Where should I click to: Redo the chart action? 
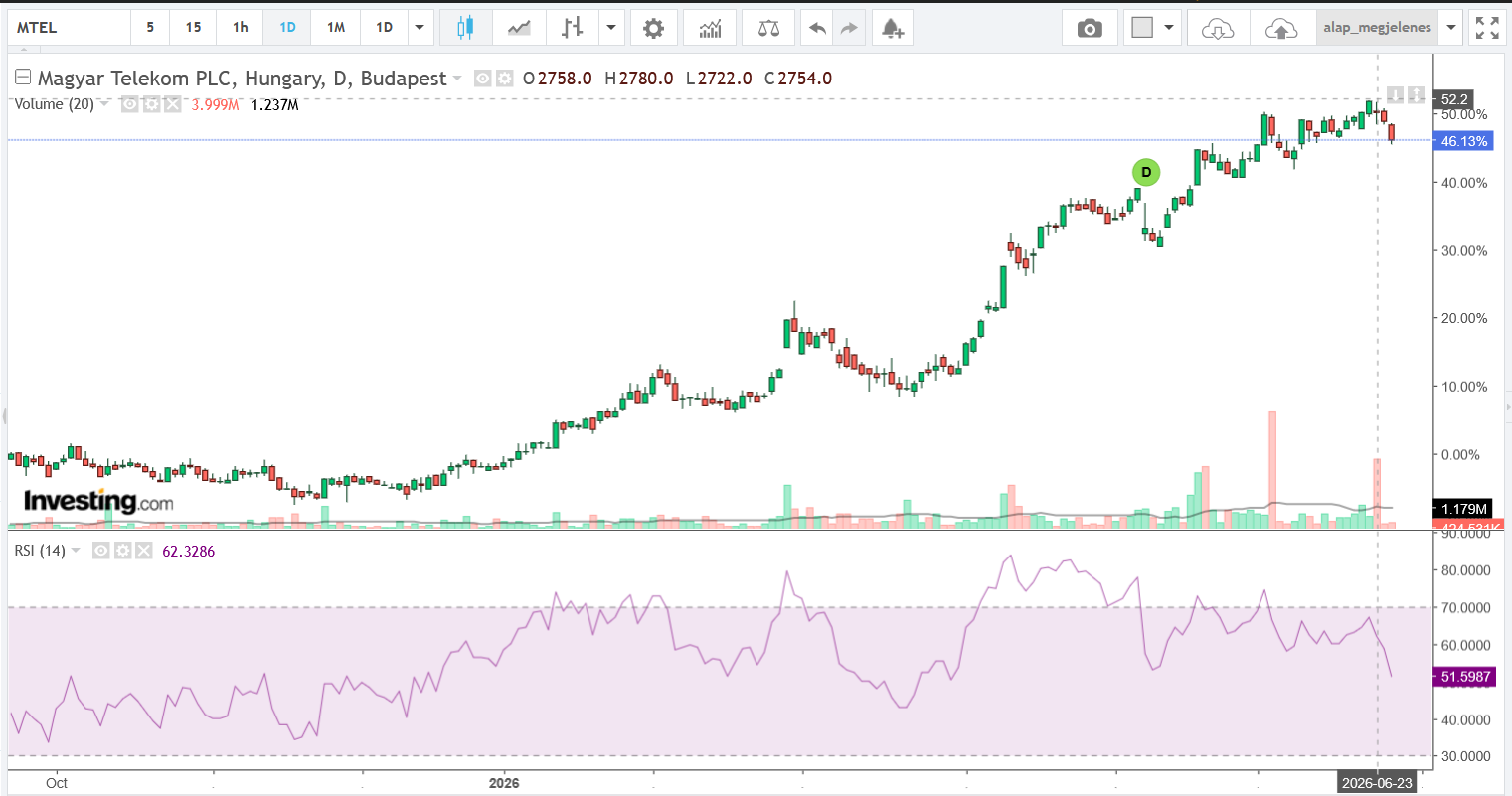849,28
